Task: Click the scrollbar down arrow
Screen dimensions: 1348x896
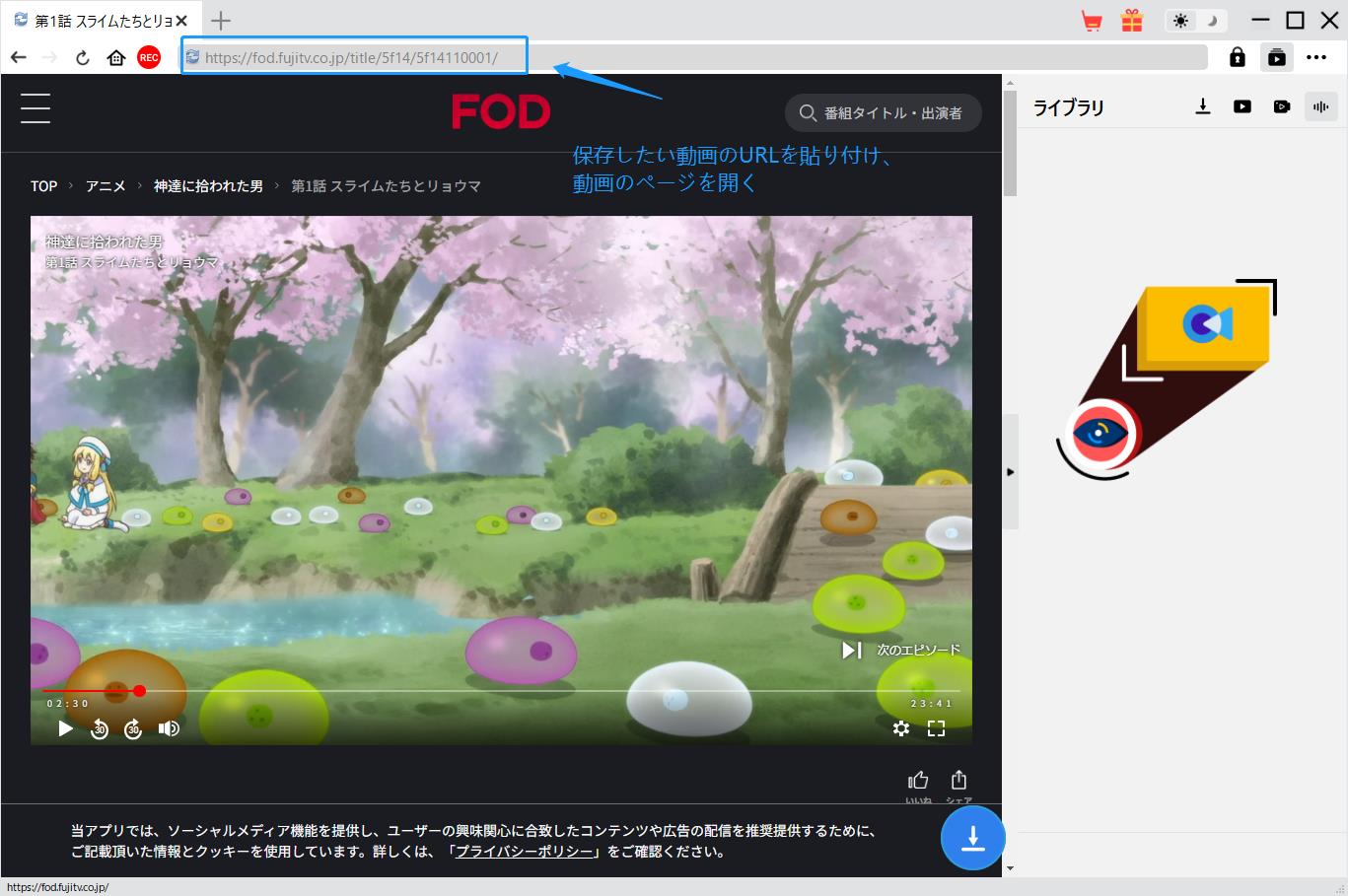Action: (1009, 868)
